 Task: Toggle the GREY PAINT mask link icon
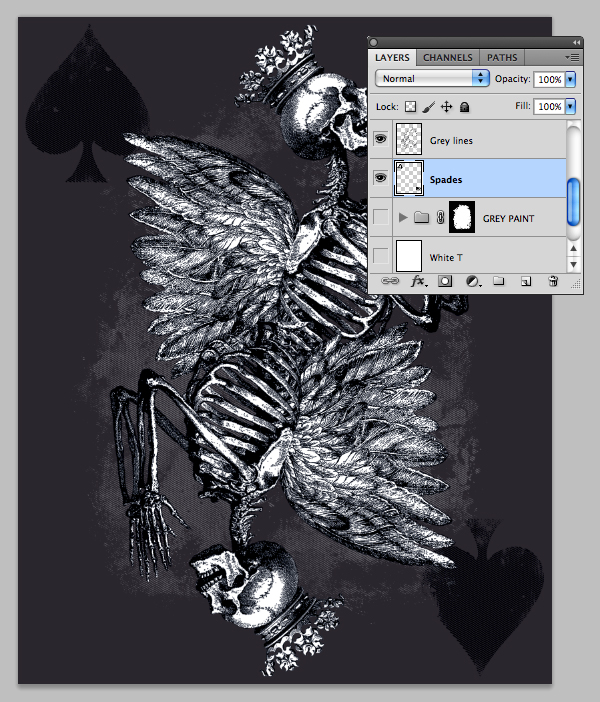click(x=440, y=218)
